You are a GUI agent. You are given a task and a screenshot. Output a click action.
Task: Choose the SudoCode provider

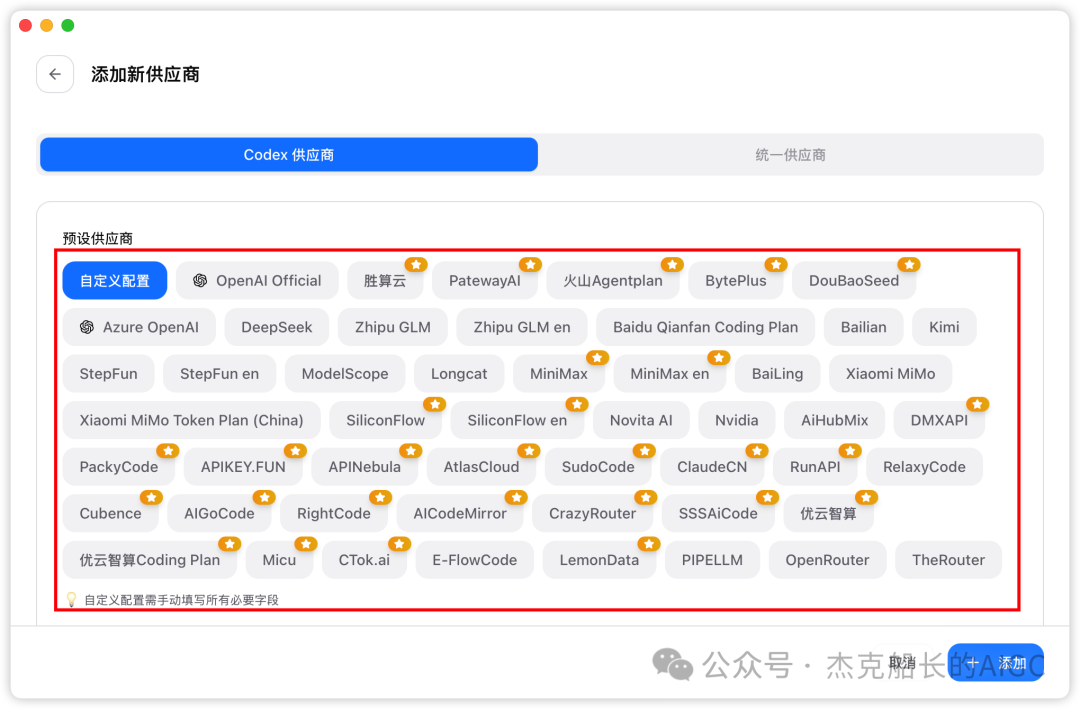[x=598, y=467]
